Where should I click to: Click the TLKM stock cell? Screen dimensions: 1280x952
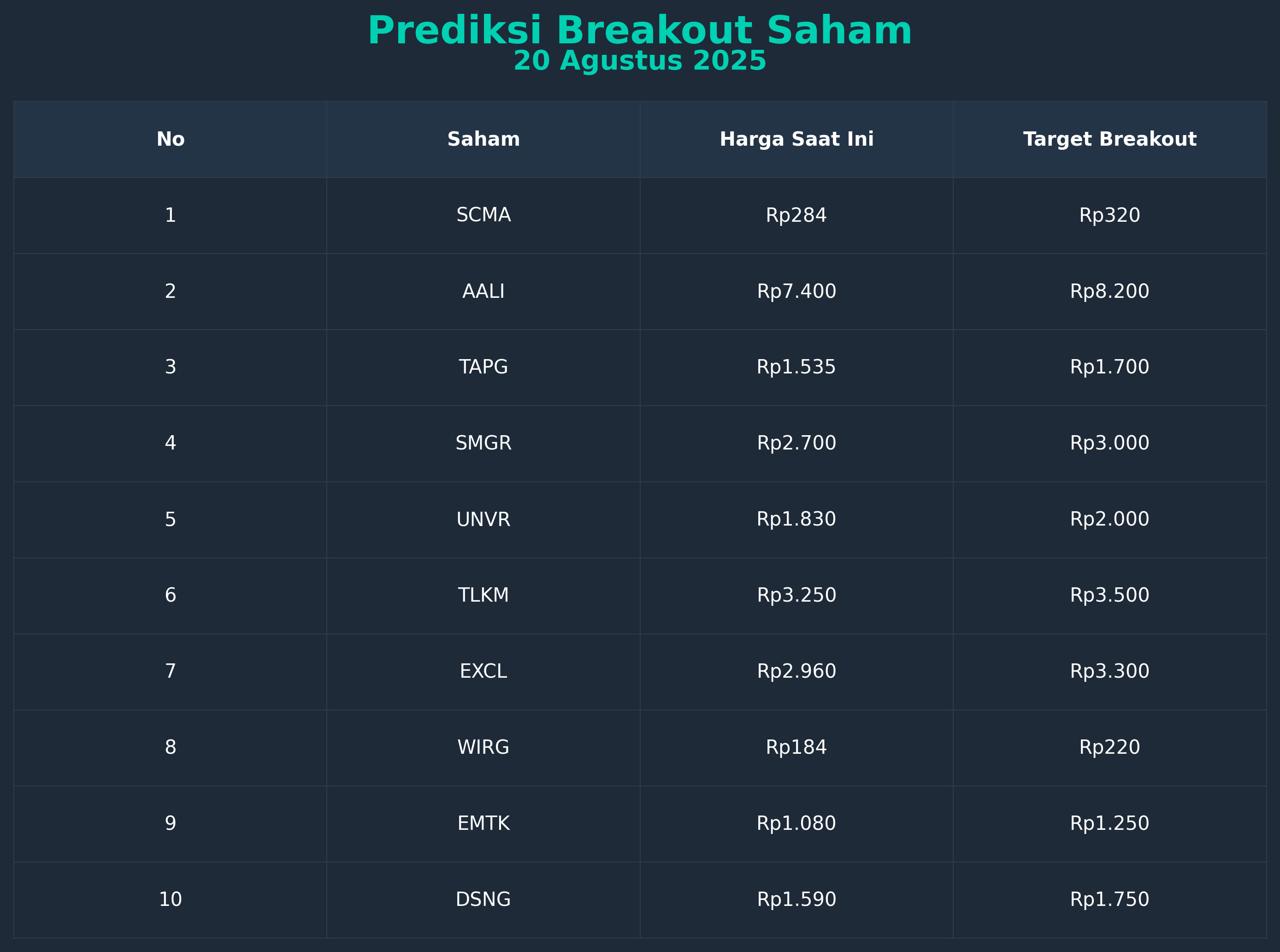click(484, 595)
